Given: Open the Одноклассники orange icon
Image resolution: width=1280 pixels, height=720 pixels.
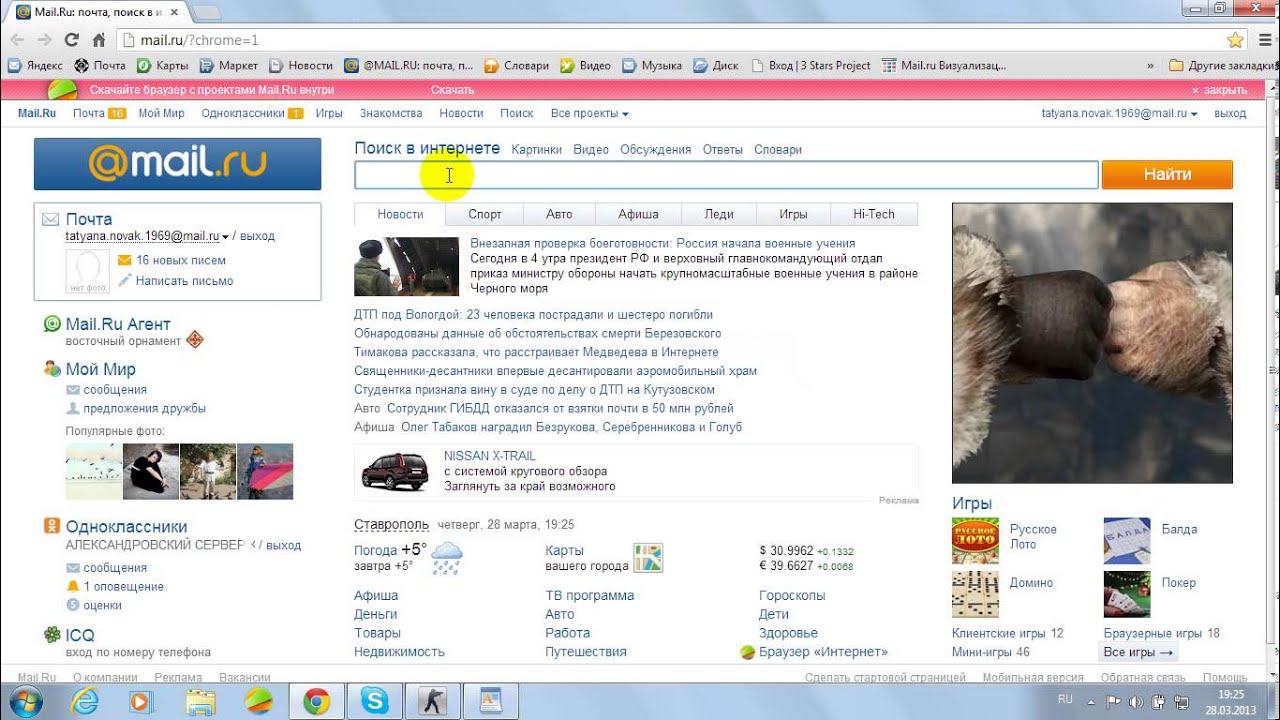Looking at the screenshot, I should pos(52,526).
